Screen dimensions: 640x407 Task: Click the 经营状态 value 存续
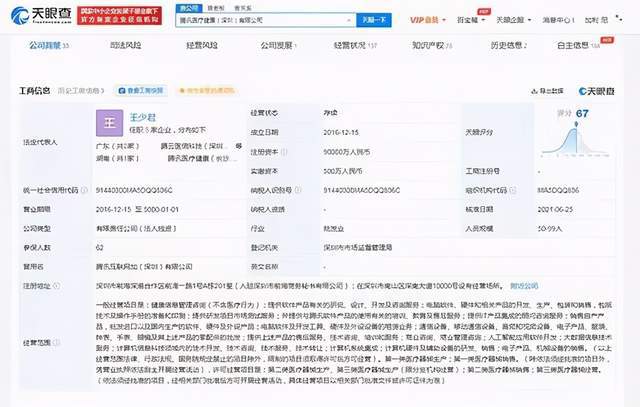pyautogui.click(x=331, y=113)
